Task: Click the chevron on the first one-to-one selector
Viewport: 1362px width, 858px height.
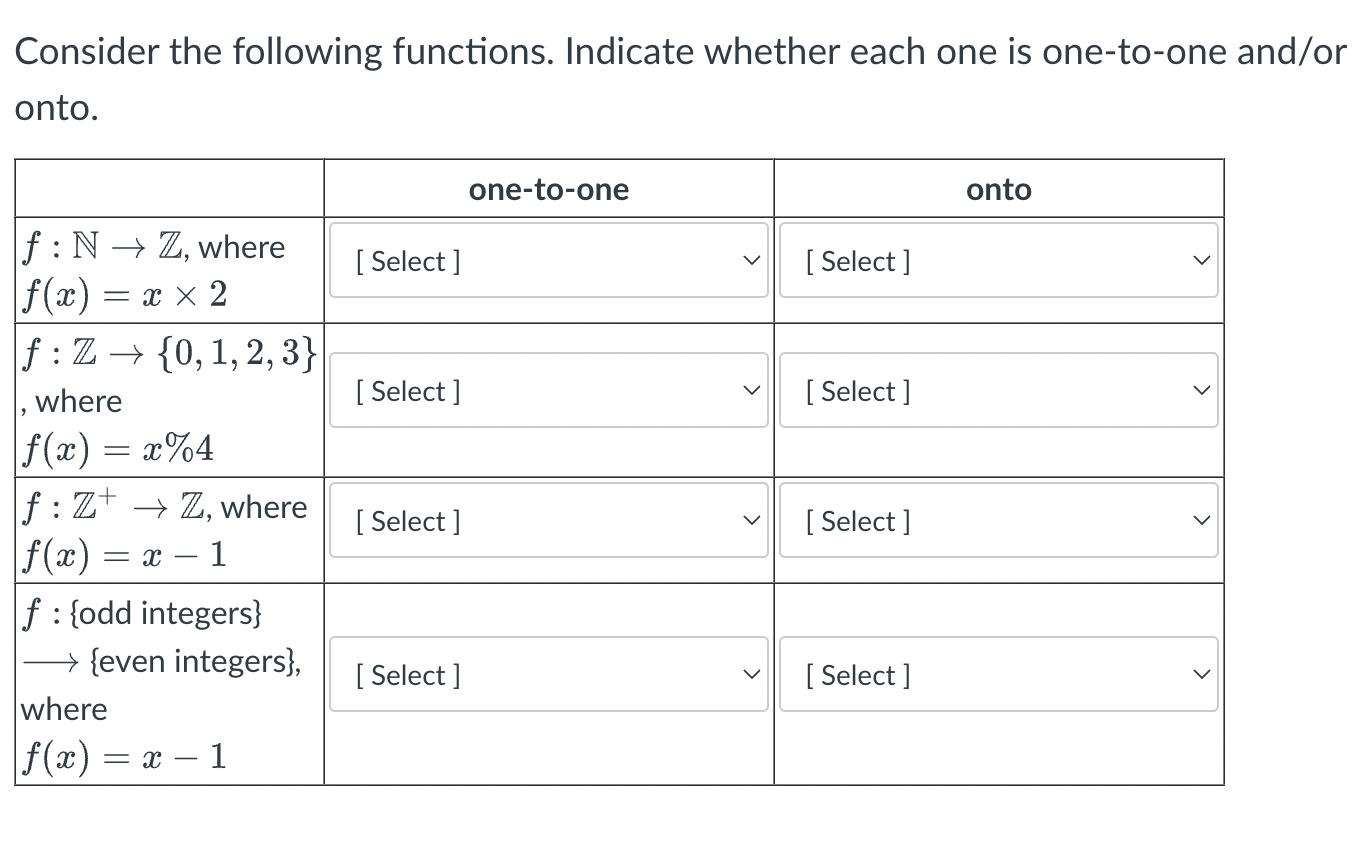Action: (752, 259)
